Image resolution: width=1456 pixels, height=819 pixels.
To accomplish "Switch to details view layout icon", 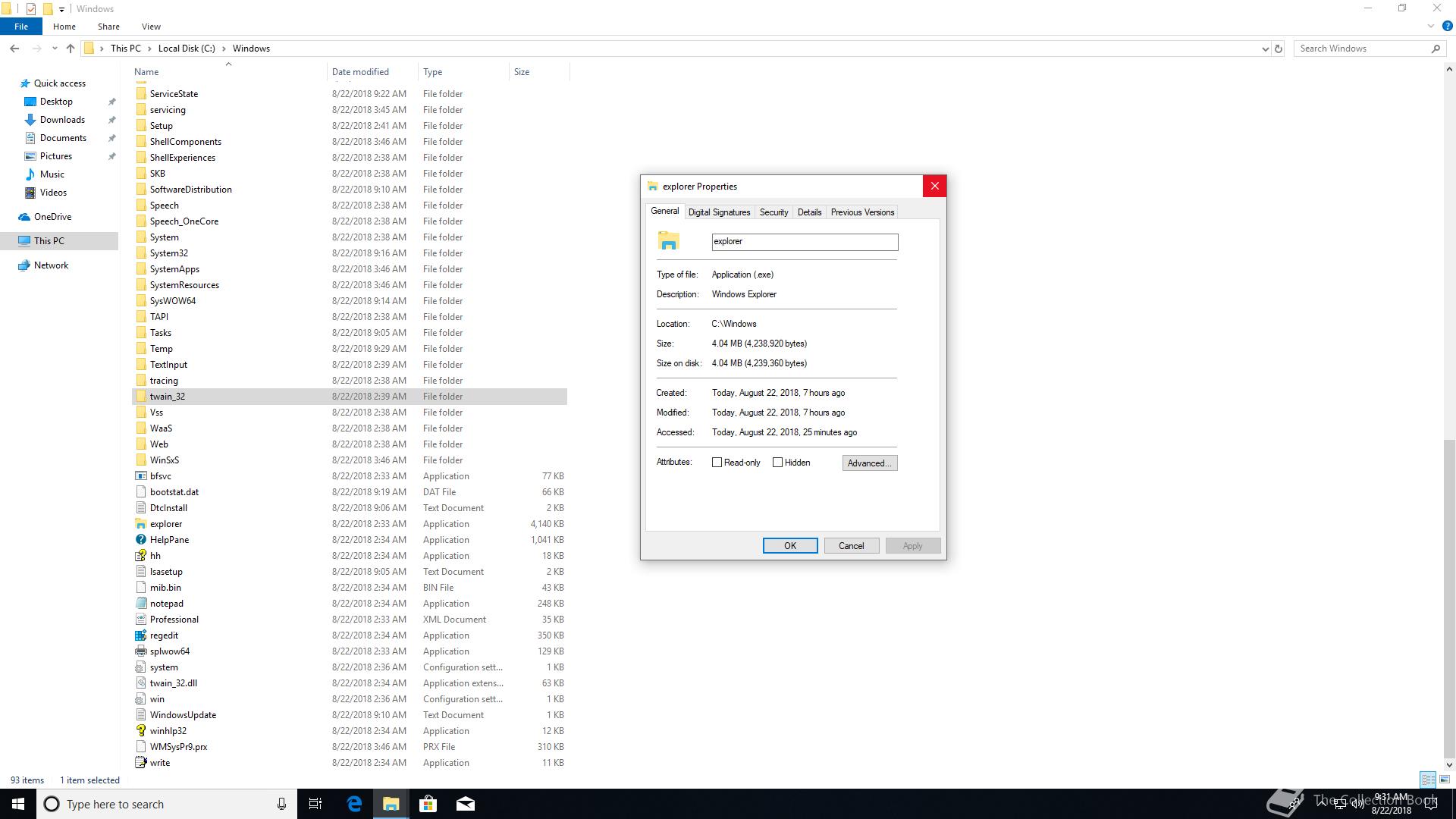I will coord(1428,780).
